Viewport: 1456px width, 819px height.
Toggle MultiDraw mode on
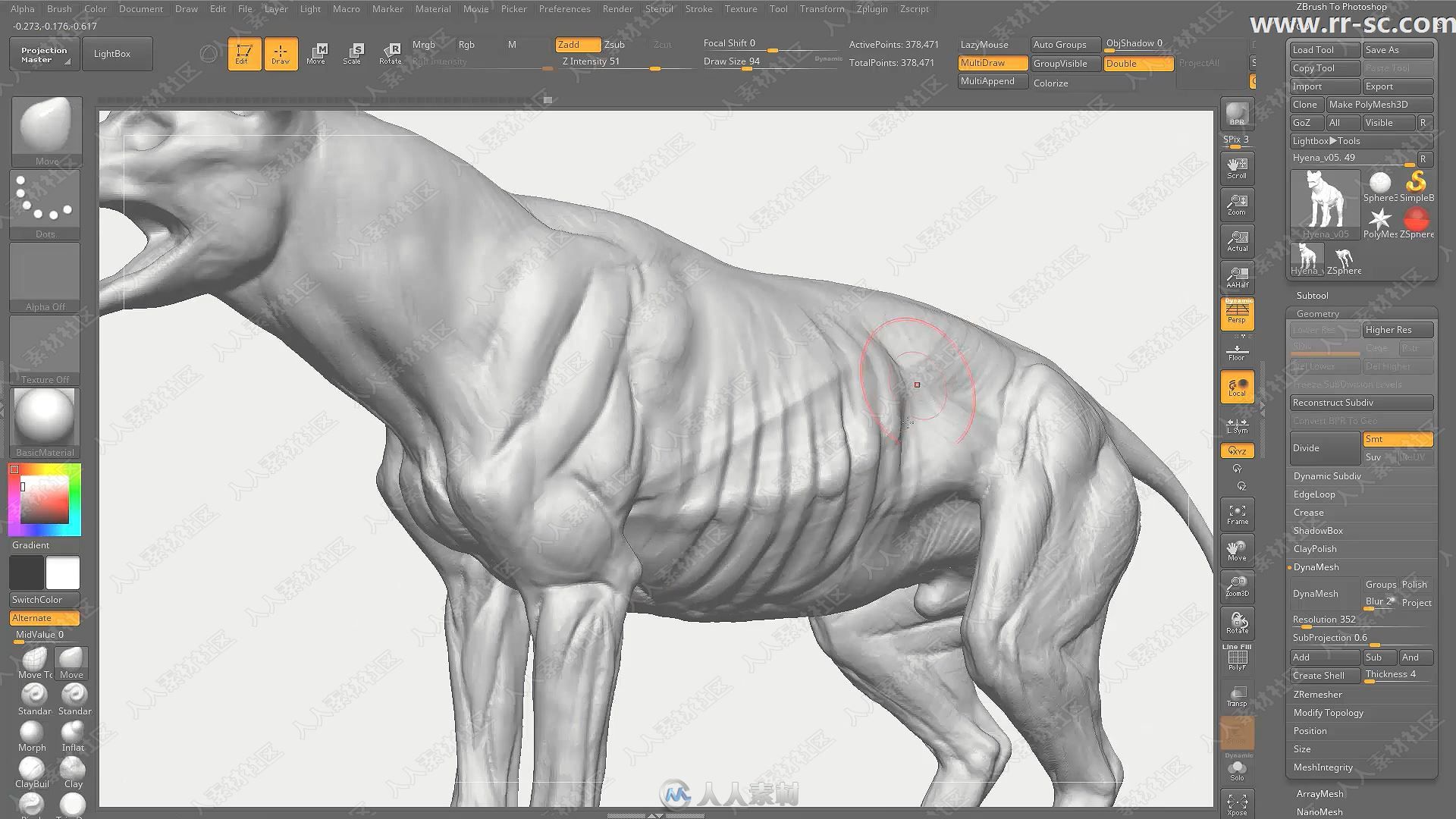[x=986, y=62]
